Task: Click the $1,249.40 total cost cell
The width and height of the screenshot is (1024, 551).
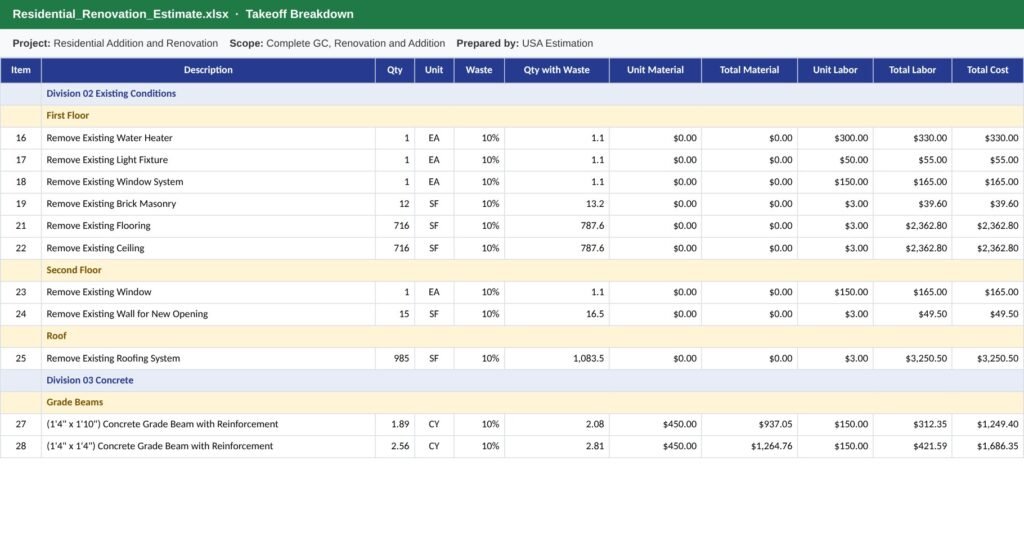Action: 987,424
